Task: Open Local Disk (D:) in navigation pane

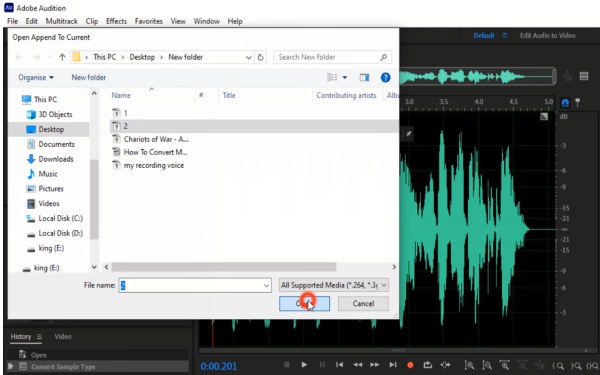Action: coord(60,233)
